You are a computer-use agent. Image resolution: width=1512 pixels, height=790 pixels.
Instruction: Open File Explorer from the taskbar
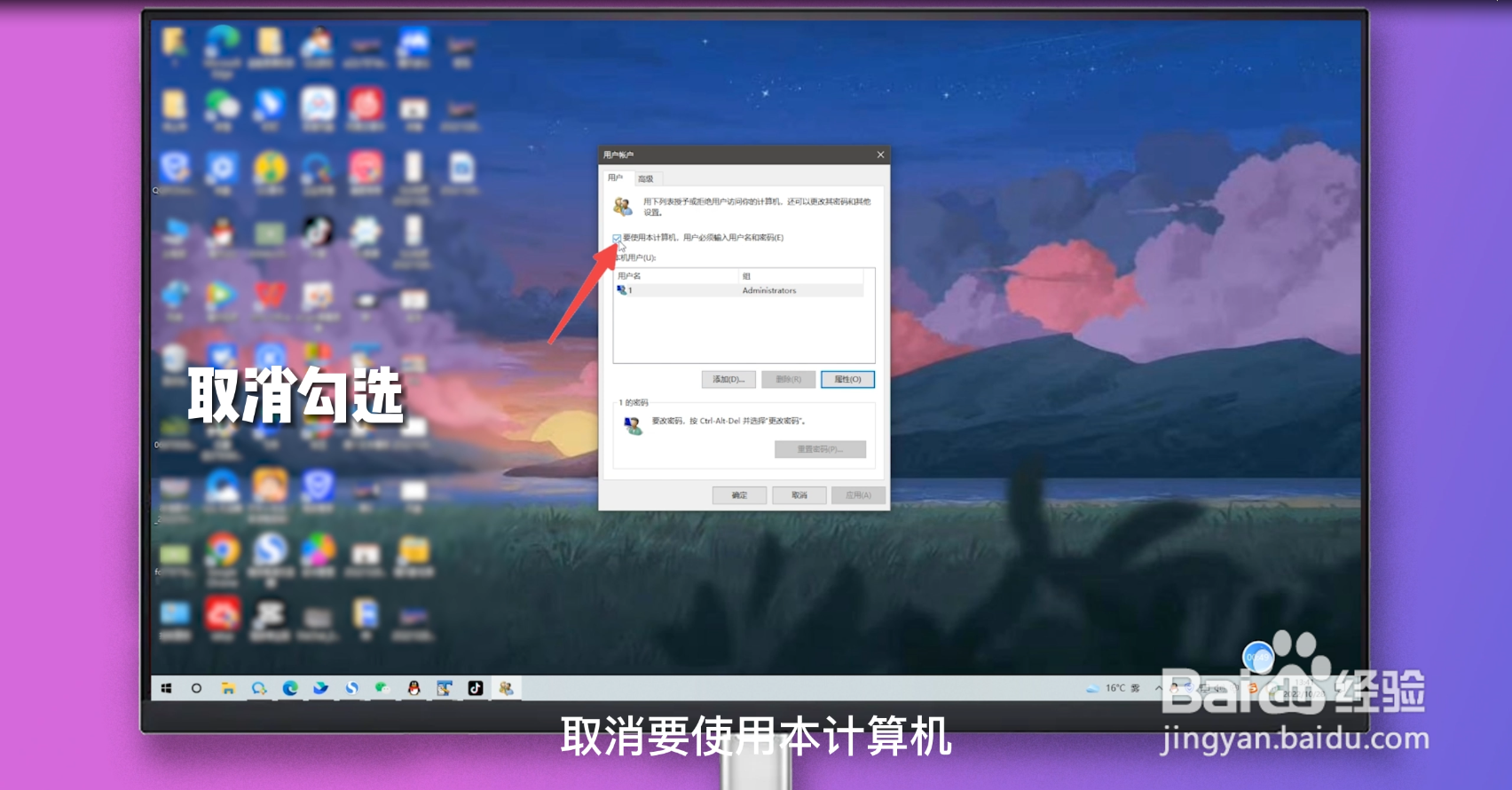[x=228, y=688]
